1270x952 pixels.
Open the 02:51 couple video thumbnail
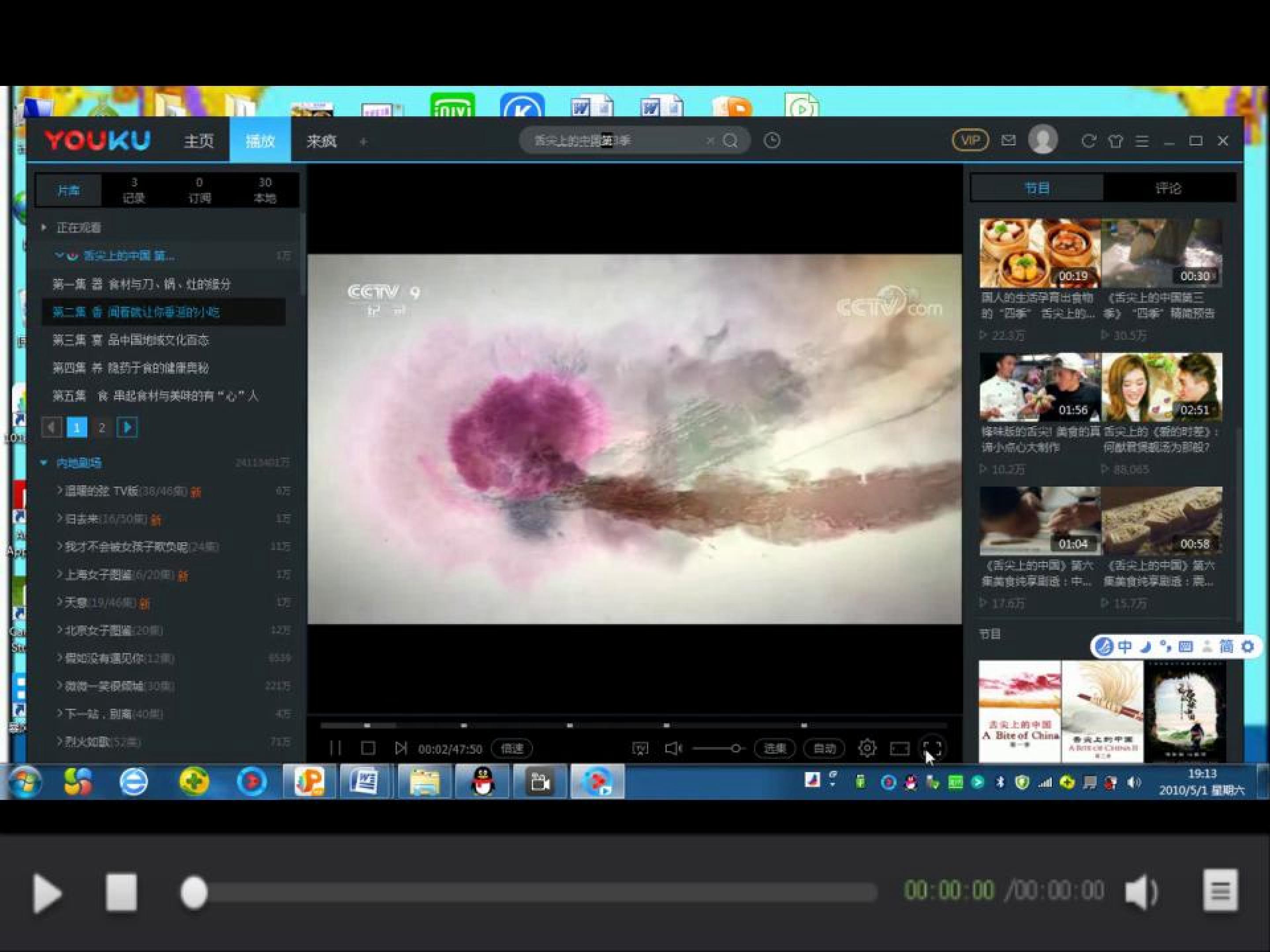pyautogui.click(x=1162, y=387)
